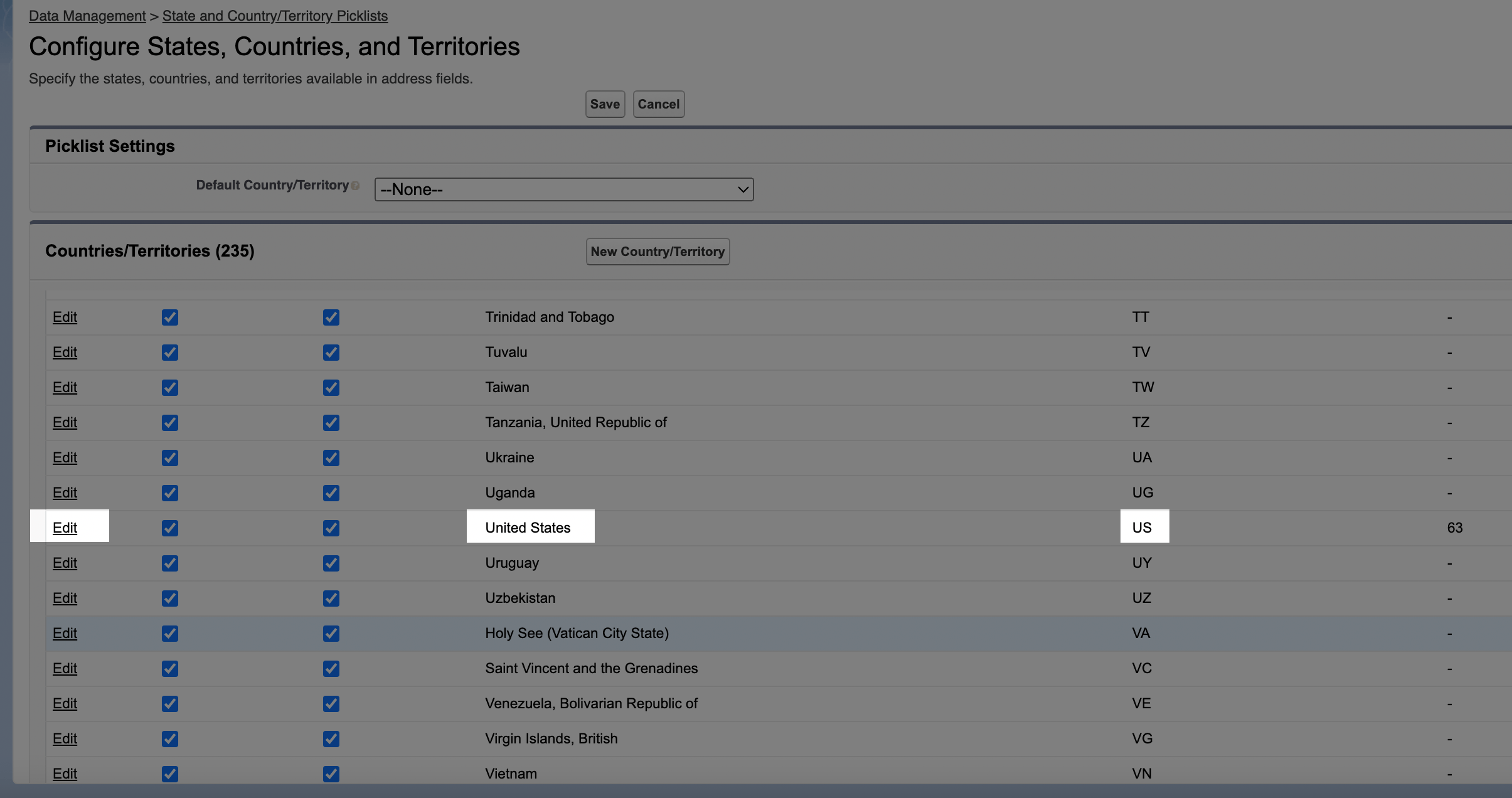1512x798 pixels.
Task: Edit the Vietnam entry
Action: (x=65, y=774)
